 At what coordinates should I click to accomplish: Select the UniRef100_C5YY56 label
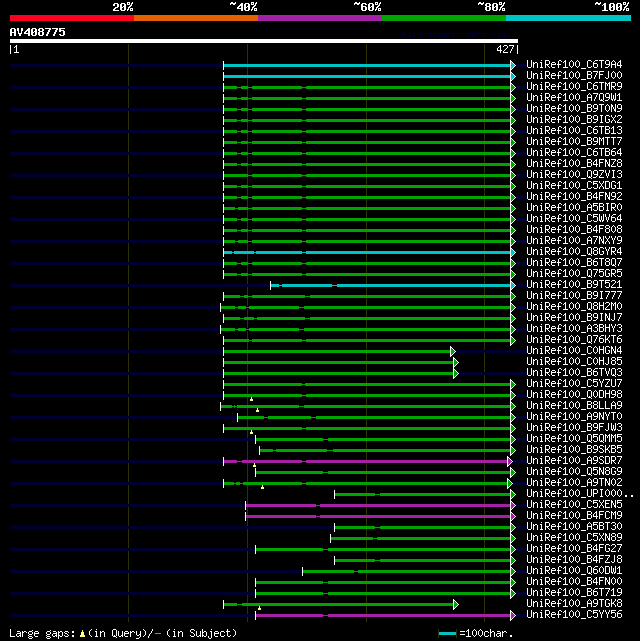(x=574, y=615)
